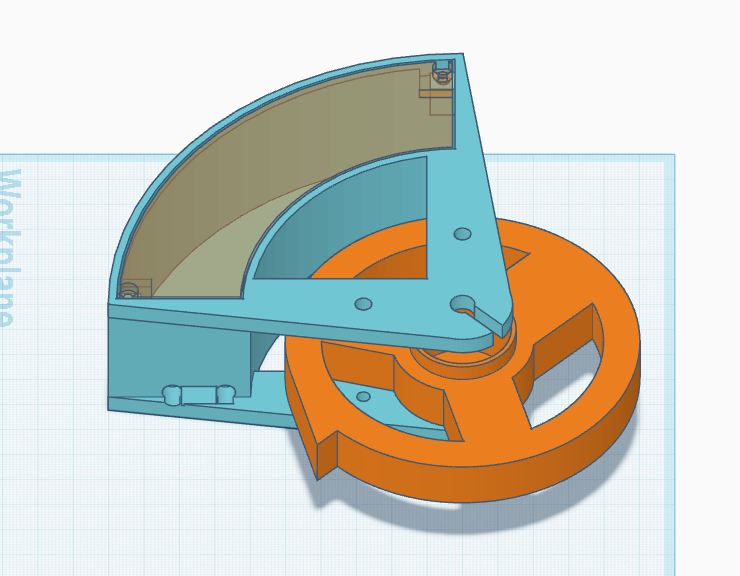Click the blue housing's front side wall
This screenshot has width=740, height=576.
(x=180, y=355)
